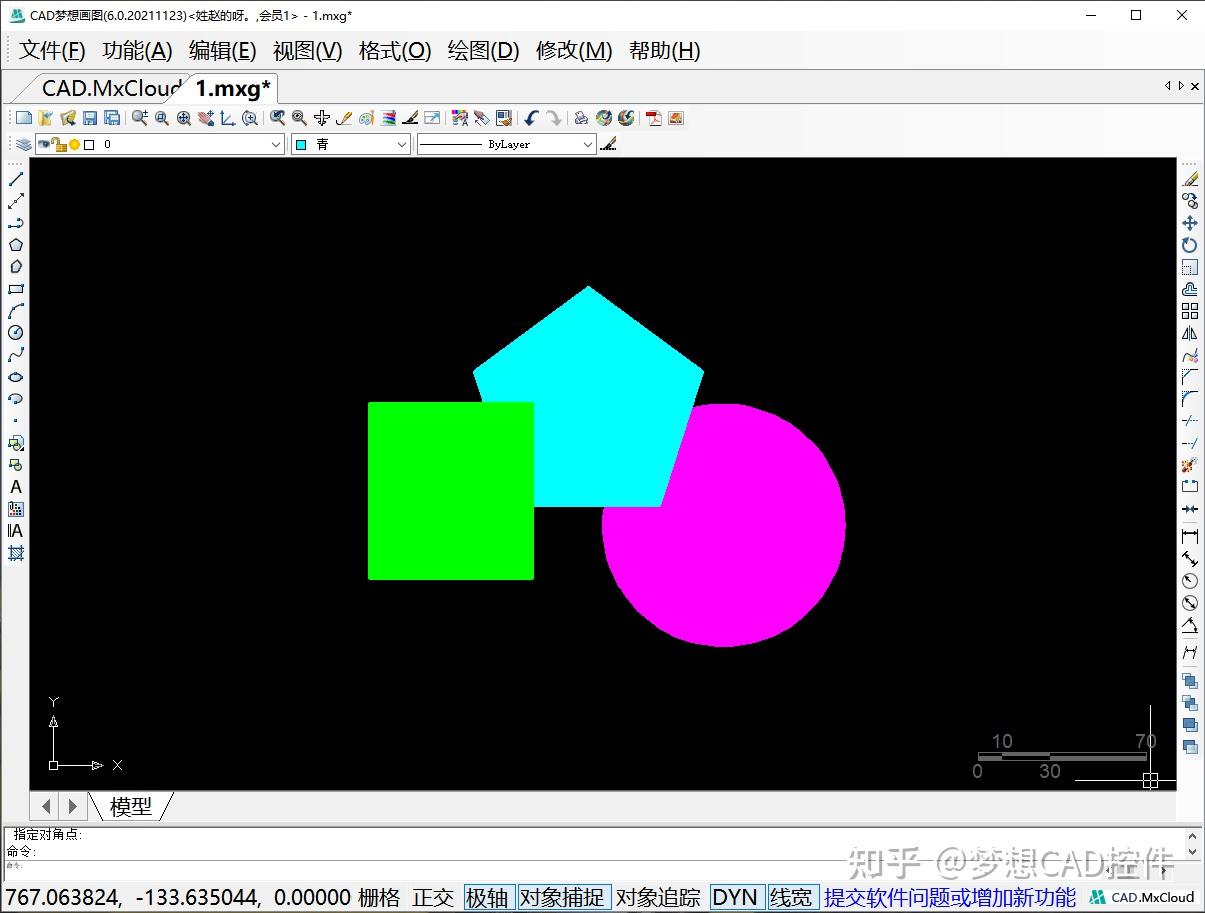Toggle DYN dynamic input mode
Screen dimensions: 1205x913
[x=736, y=897]
